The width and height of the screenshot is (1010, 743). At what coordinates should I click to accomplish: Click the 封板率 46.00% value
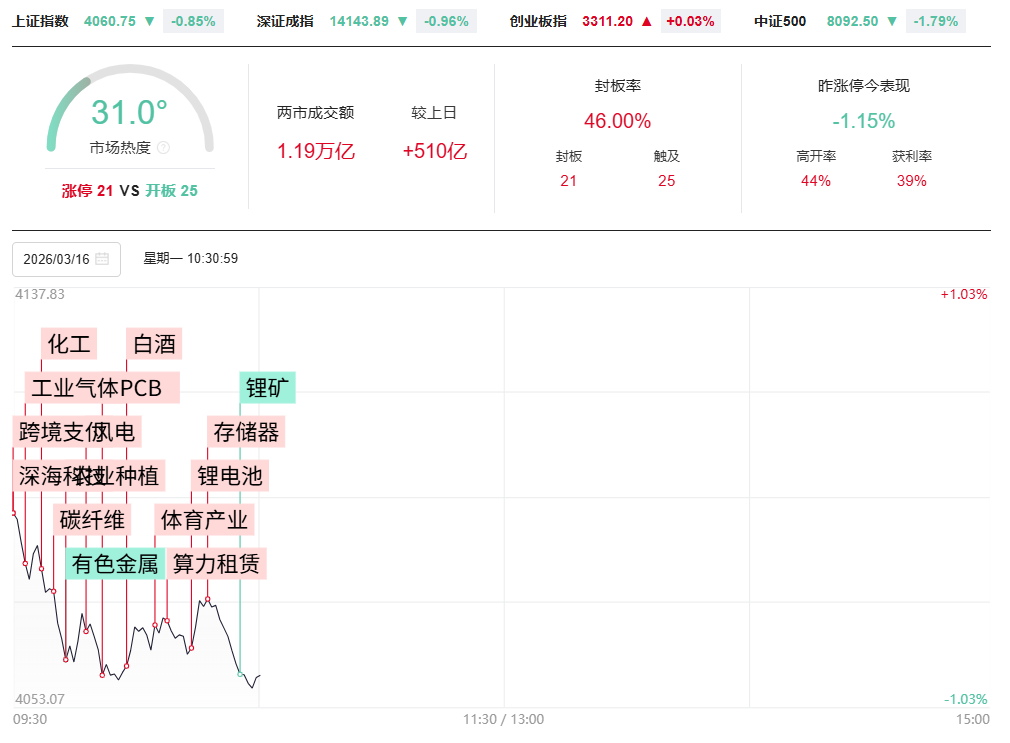point(617,121)
